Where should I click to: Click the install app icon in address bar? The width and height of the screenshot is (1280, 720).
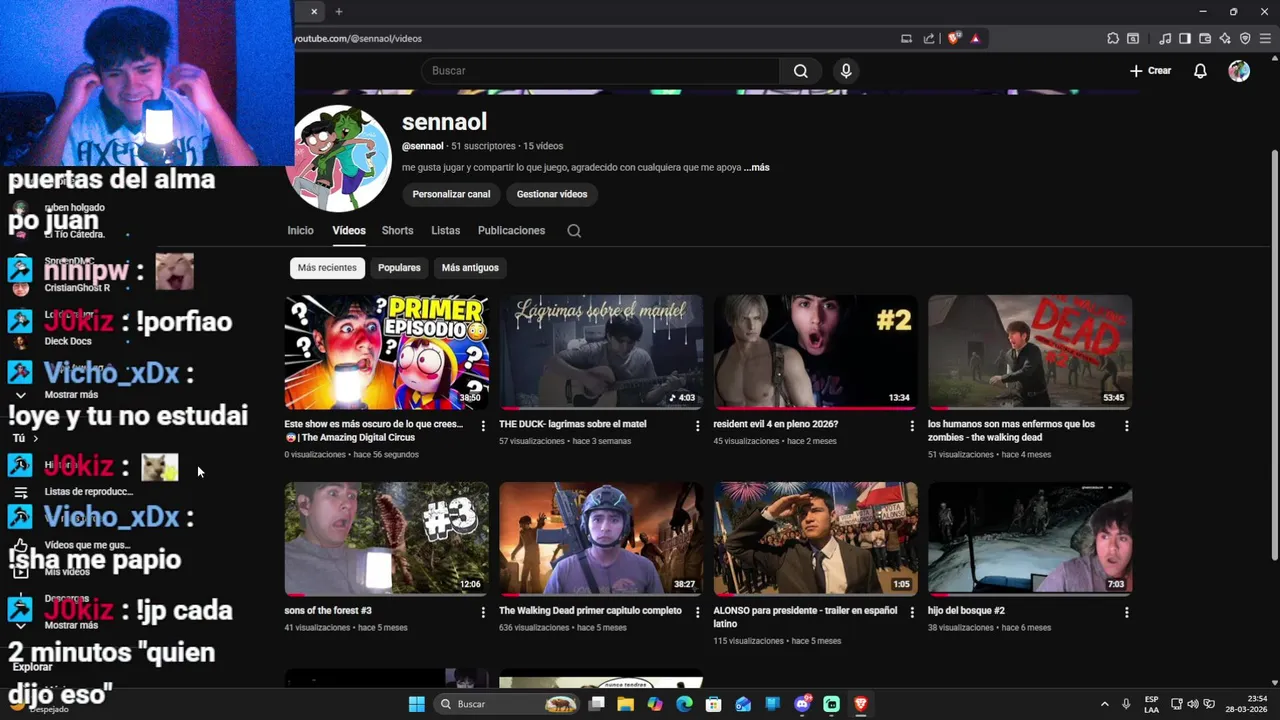pos(906,39)
